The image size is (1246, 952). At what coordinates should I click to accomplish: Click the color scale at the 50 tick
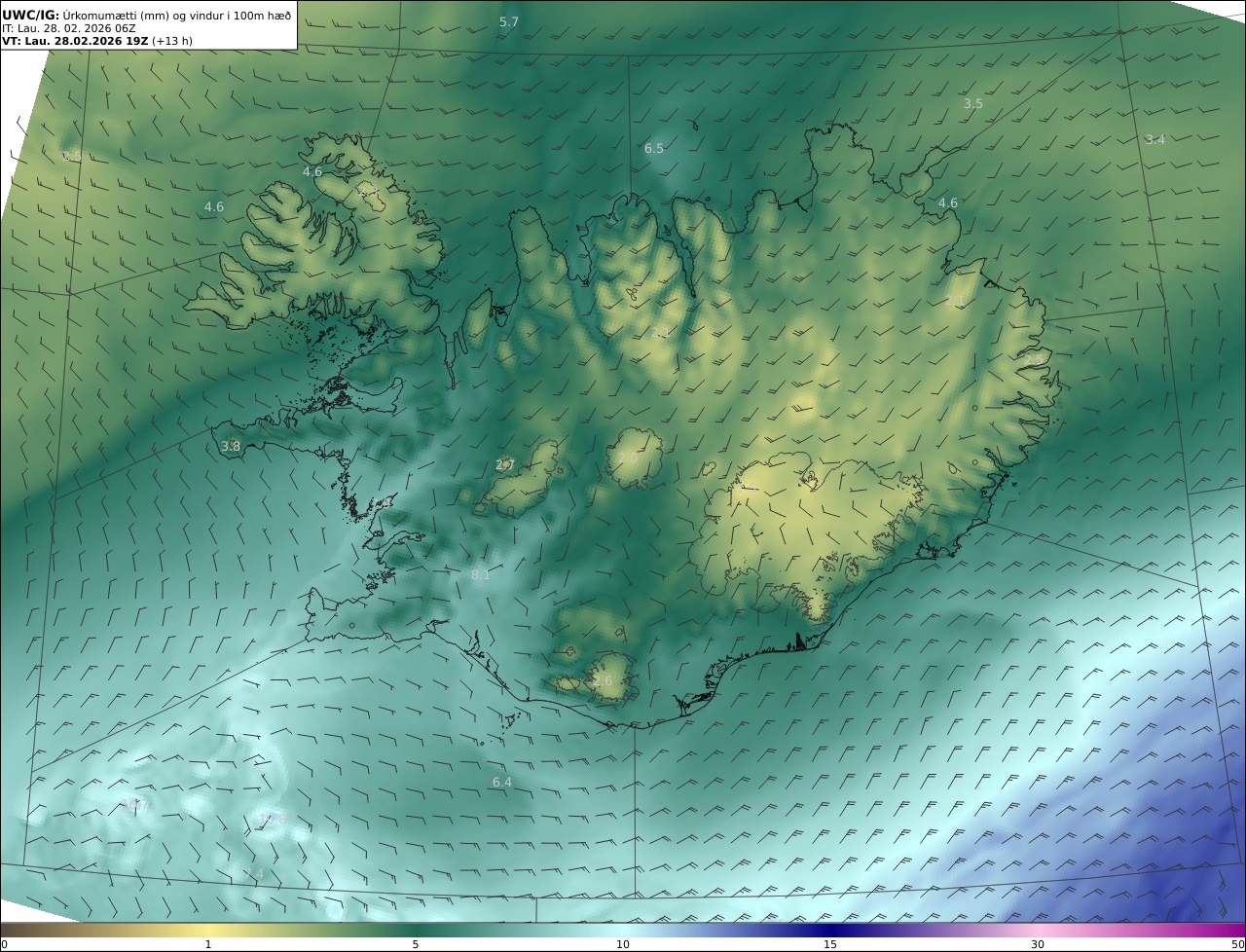[x=1238, y=943]
